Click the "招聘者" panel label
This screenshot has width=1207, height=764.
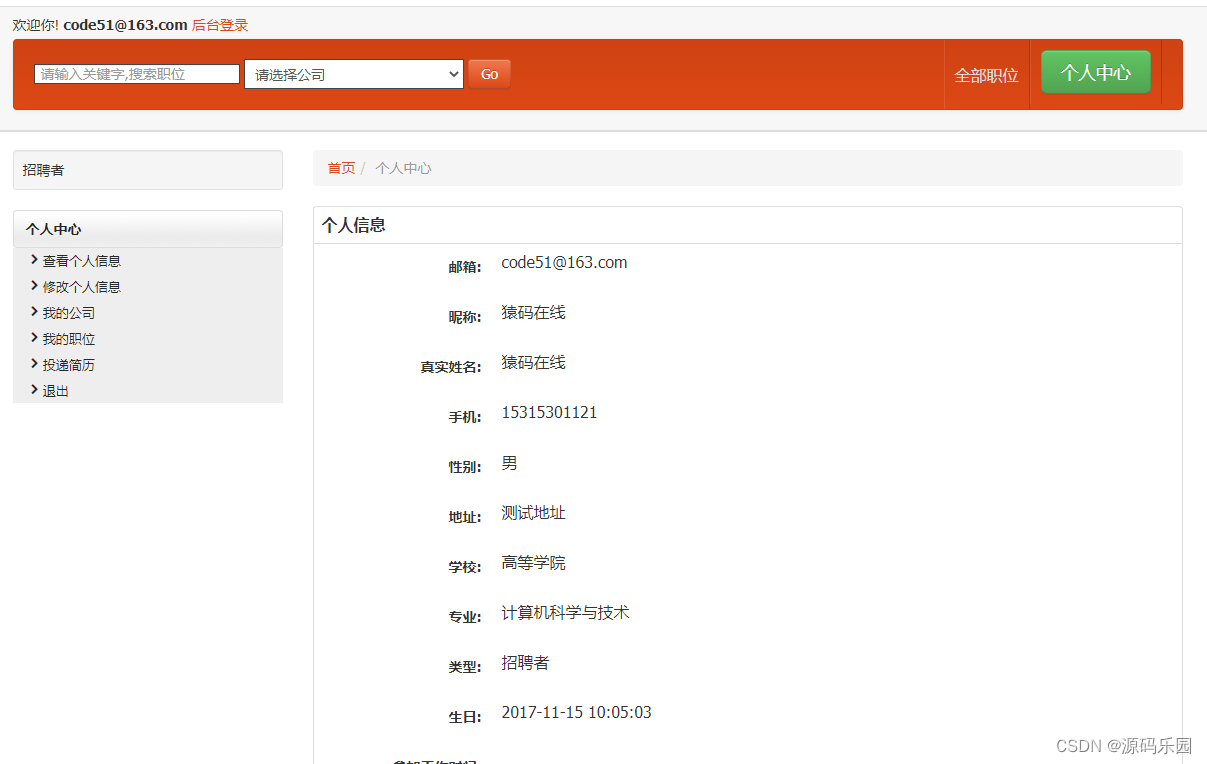point(42,169)
